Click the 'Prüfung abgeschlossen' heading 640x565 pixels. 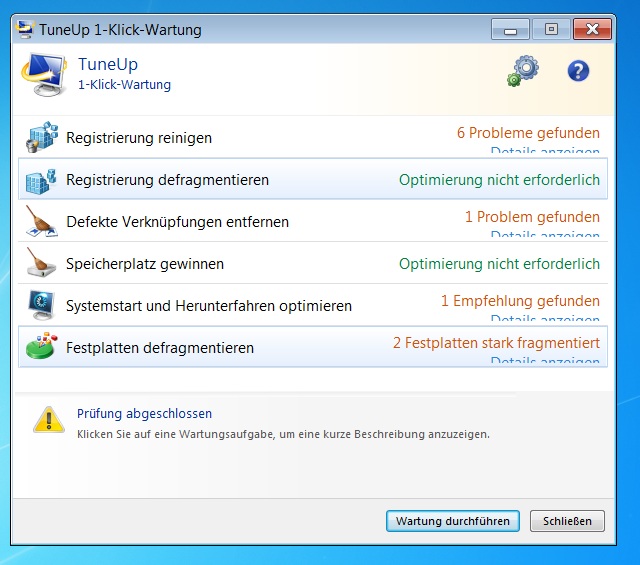144,414
